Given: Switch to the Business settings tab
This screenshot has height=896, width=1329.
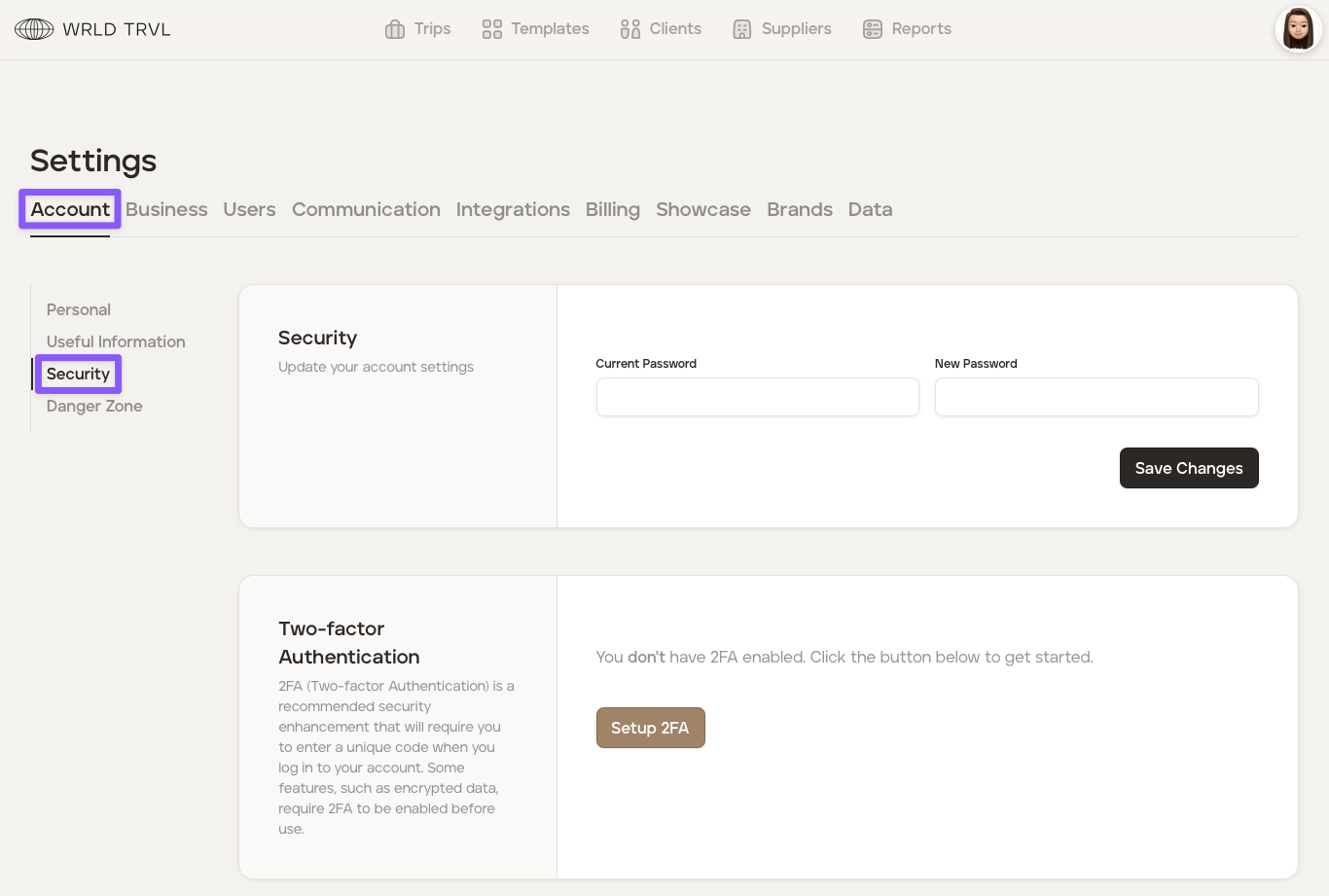Looking at the screenshot, I should pyautogui.click(x=166, y=209).
